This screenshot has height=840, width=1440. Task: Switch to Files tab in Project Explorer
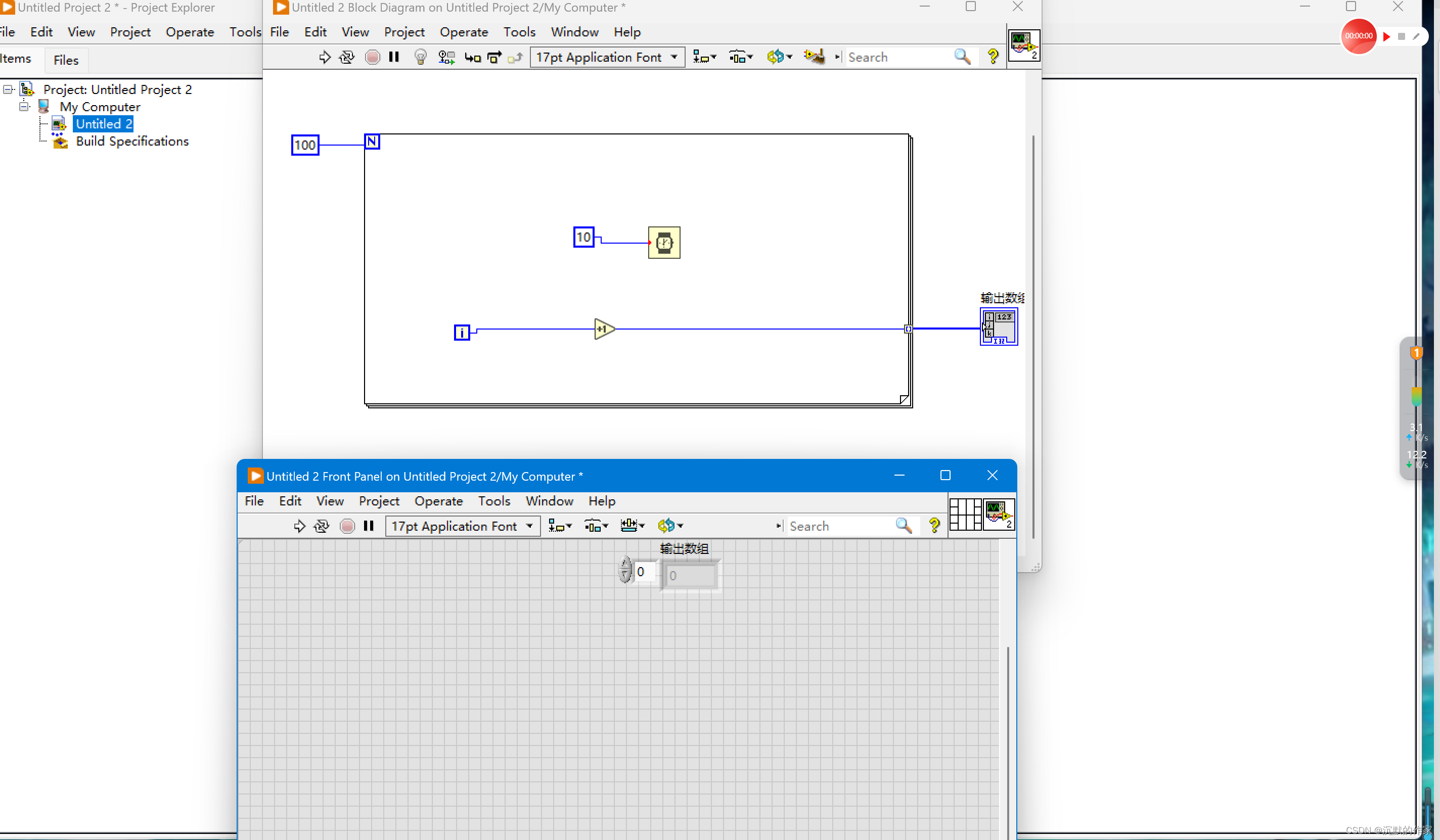click(66, 60)
